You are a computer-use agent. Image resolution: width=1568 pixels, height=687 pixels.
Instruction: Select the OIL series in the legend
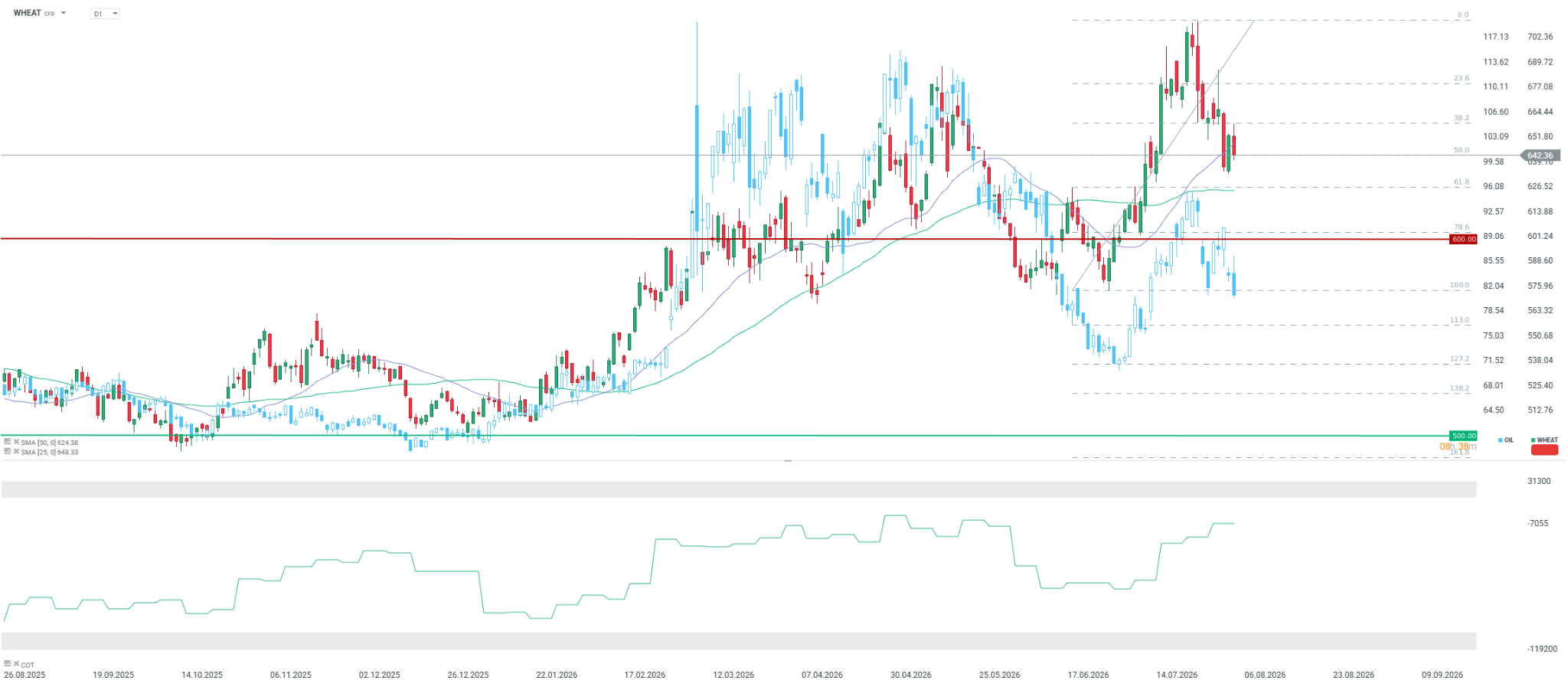(x=1506, y=440)
